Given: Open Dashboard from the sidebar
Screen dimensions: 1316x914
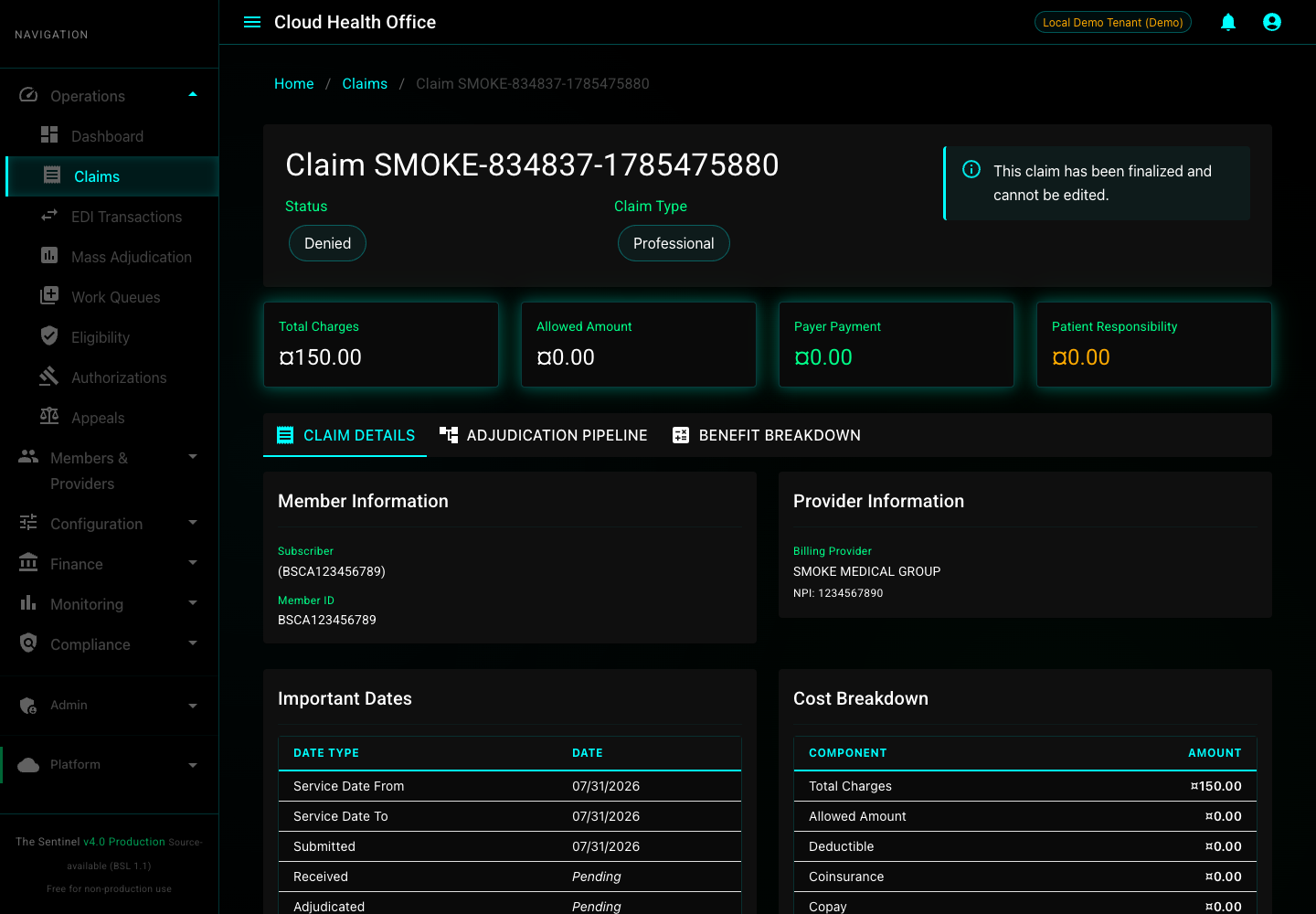Looking at the screenshot, I should [110, 136].
